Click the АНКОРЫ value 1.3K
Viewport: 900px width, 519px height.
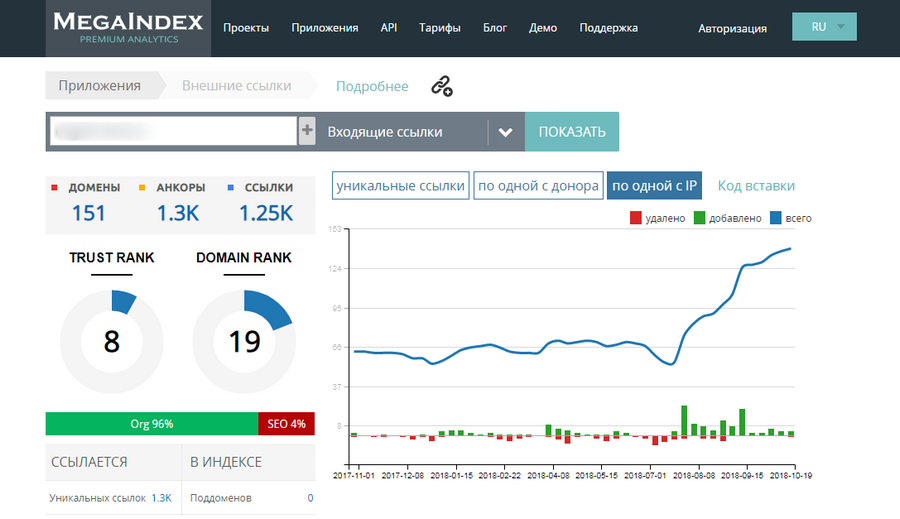(178, 213)
